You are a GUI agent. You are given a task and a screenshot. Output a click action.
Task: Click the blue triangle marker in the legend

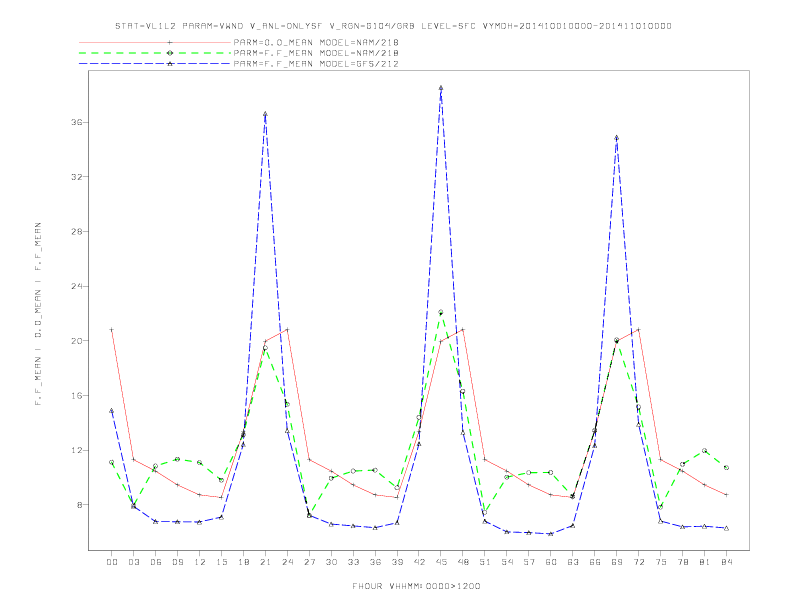(x=170, y=64)
